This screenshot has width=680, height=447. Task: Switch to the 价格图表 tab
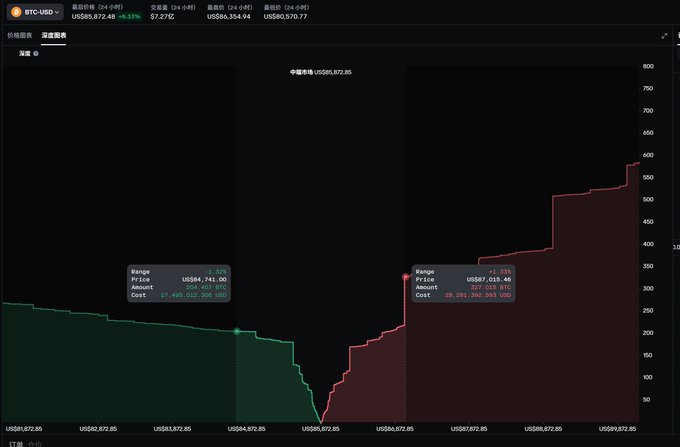point(20,36)
